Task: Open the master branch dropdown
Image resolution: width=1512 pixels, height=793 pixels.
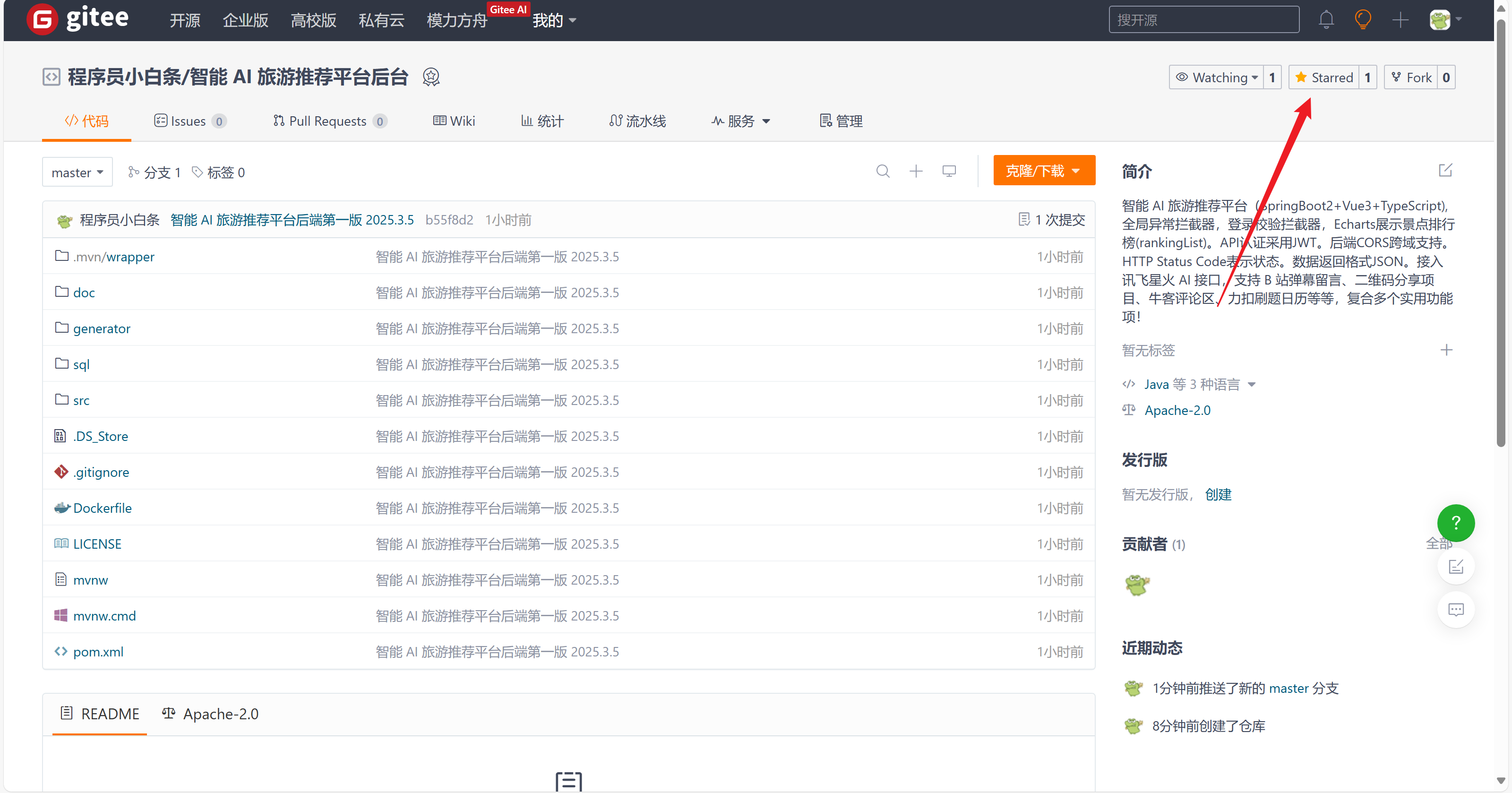Action: pyautogui.click(x=77, y=172)
